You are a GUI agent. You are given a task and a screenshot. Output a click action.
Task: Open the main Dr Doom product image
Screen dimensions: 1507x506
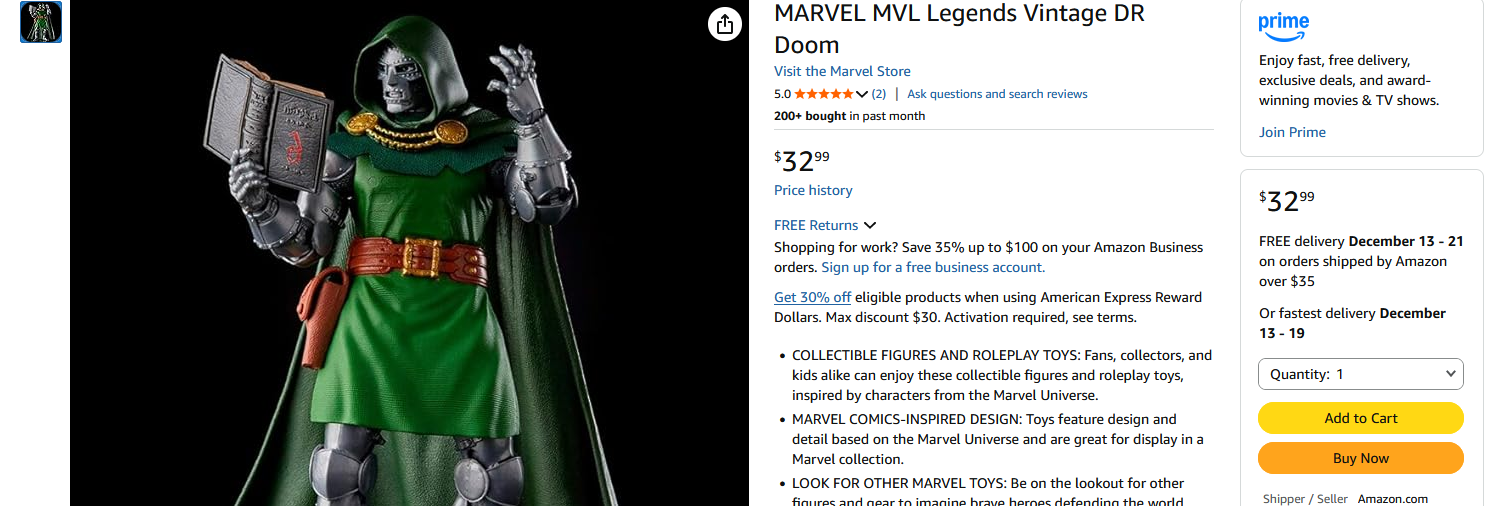[x=409, y=260]
